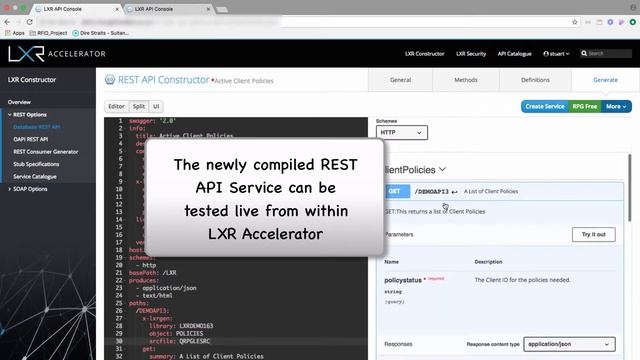Open the stuart user dropdown

[556, 53]
